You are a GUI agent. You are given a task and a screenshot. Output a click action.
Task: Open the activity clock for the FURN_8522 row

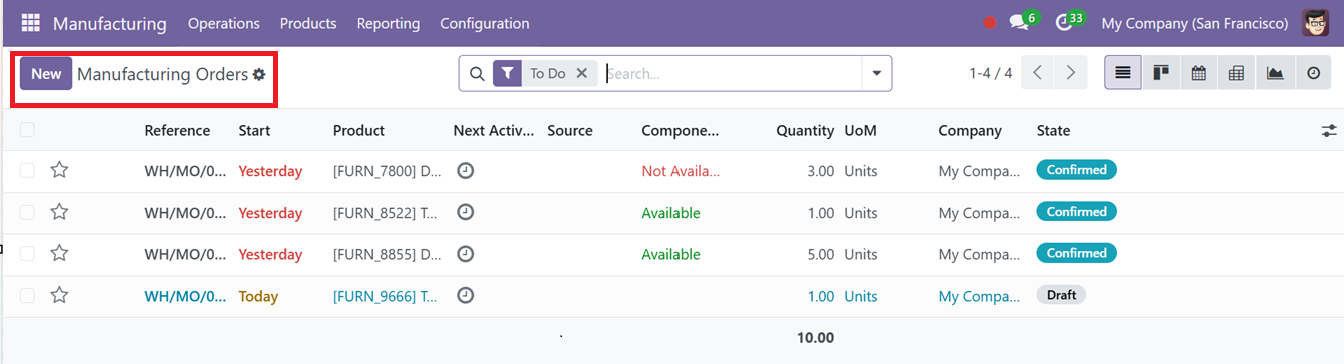(465, 212)
